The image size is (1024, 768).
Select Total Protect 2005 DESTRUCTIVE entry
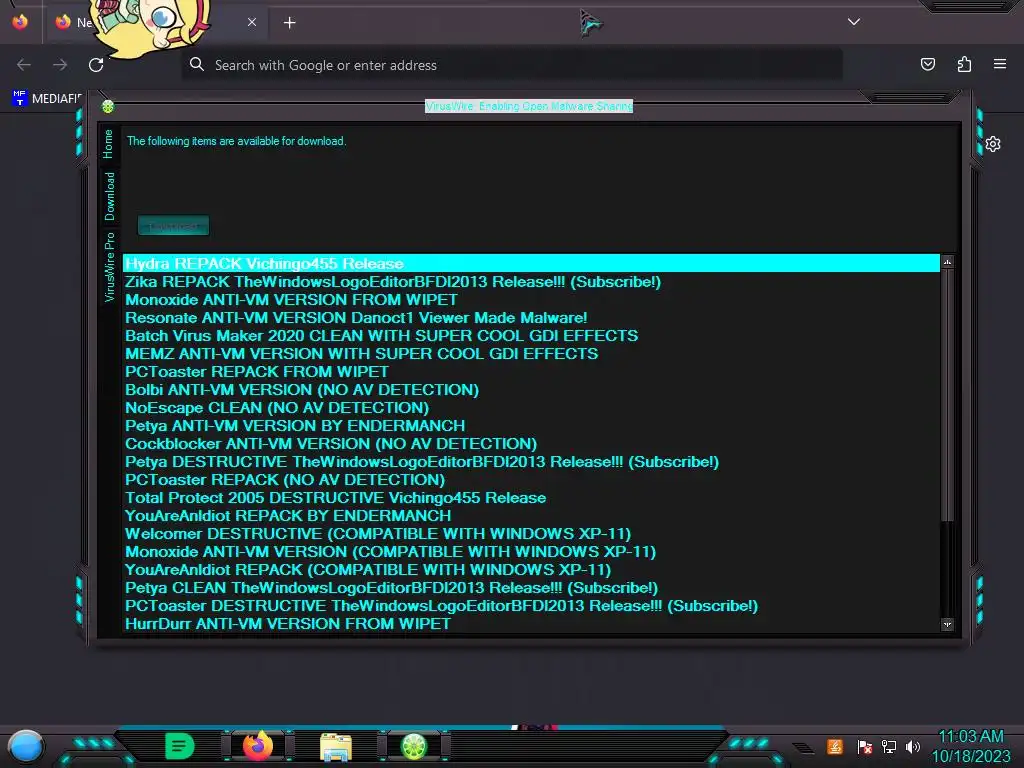(x=531, y=498)
